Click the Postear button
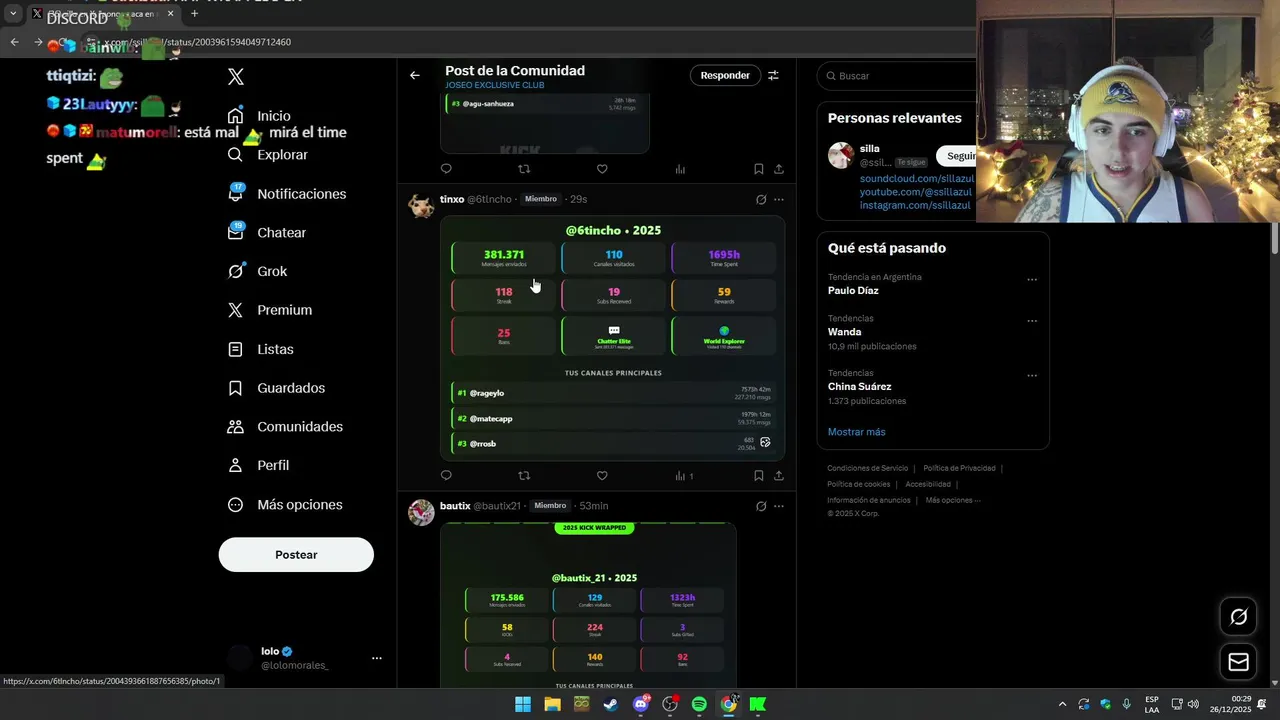 point(296,555)
